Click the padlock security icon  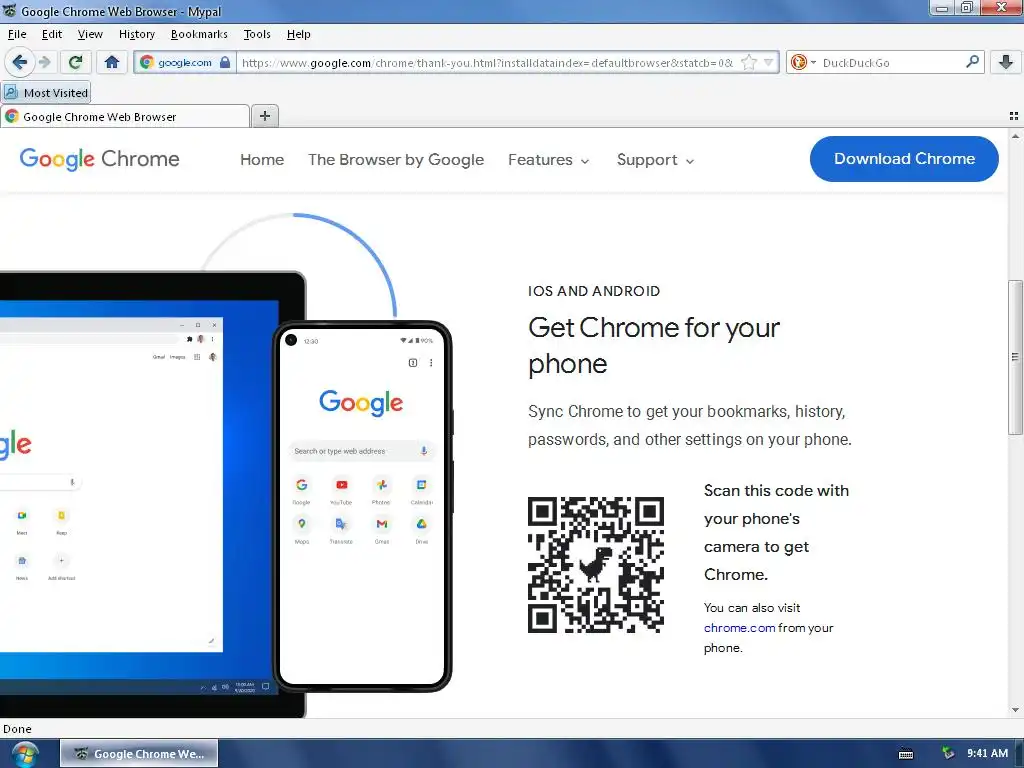tap(225, 63)
